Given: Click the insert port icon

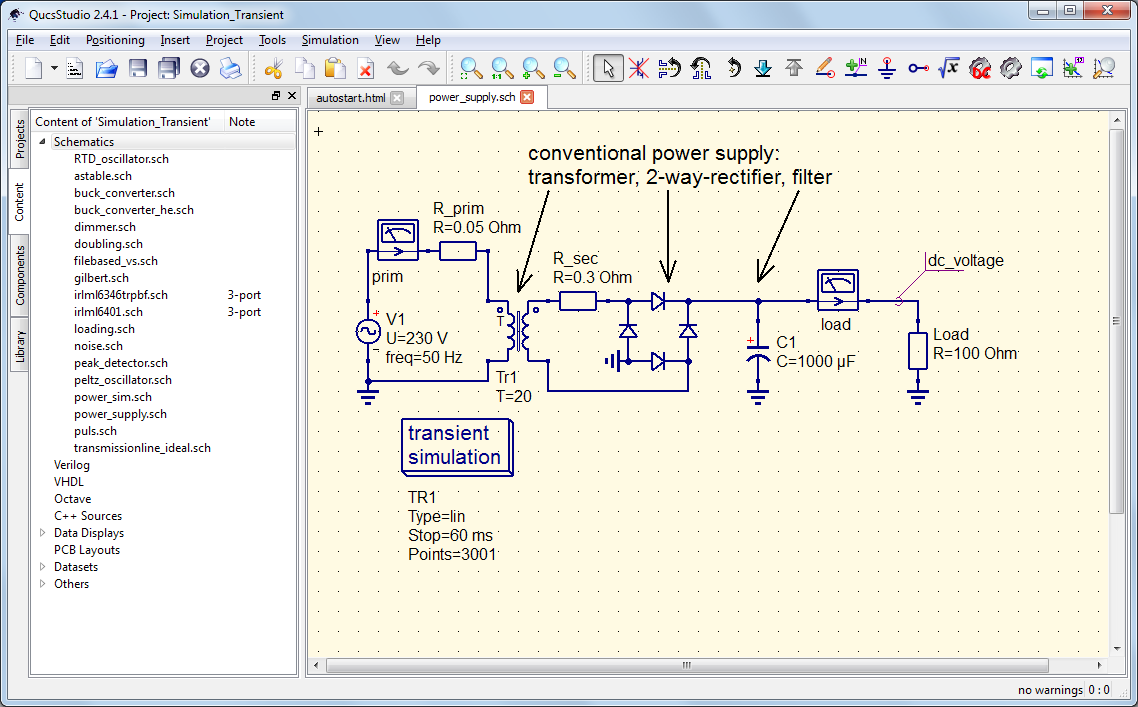Looking at the screenshot, I should [919, 68].
